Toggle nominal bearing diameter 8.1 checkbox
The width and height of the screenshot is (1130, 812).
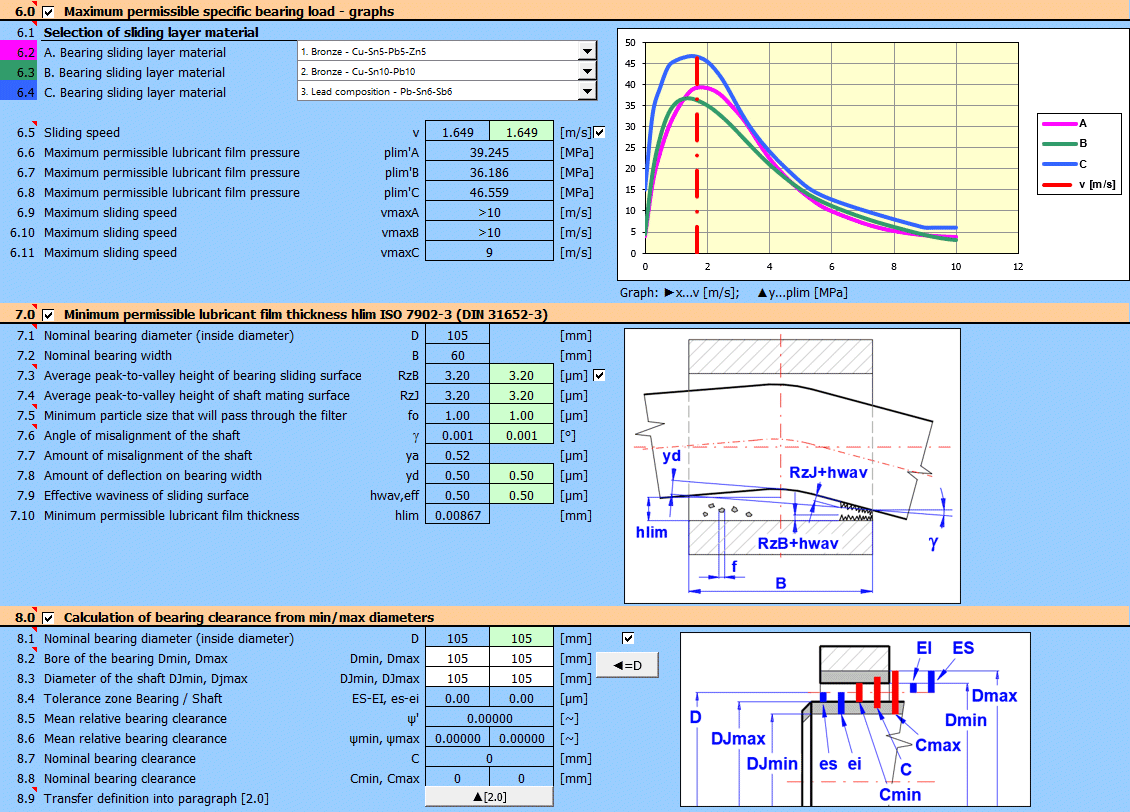click(627, 638)
